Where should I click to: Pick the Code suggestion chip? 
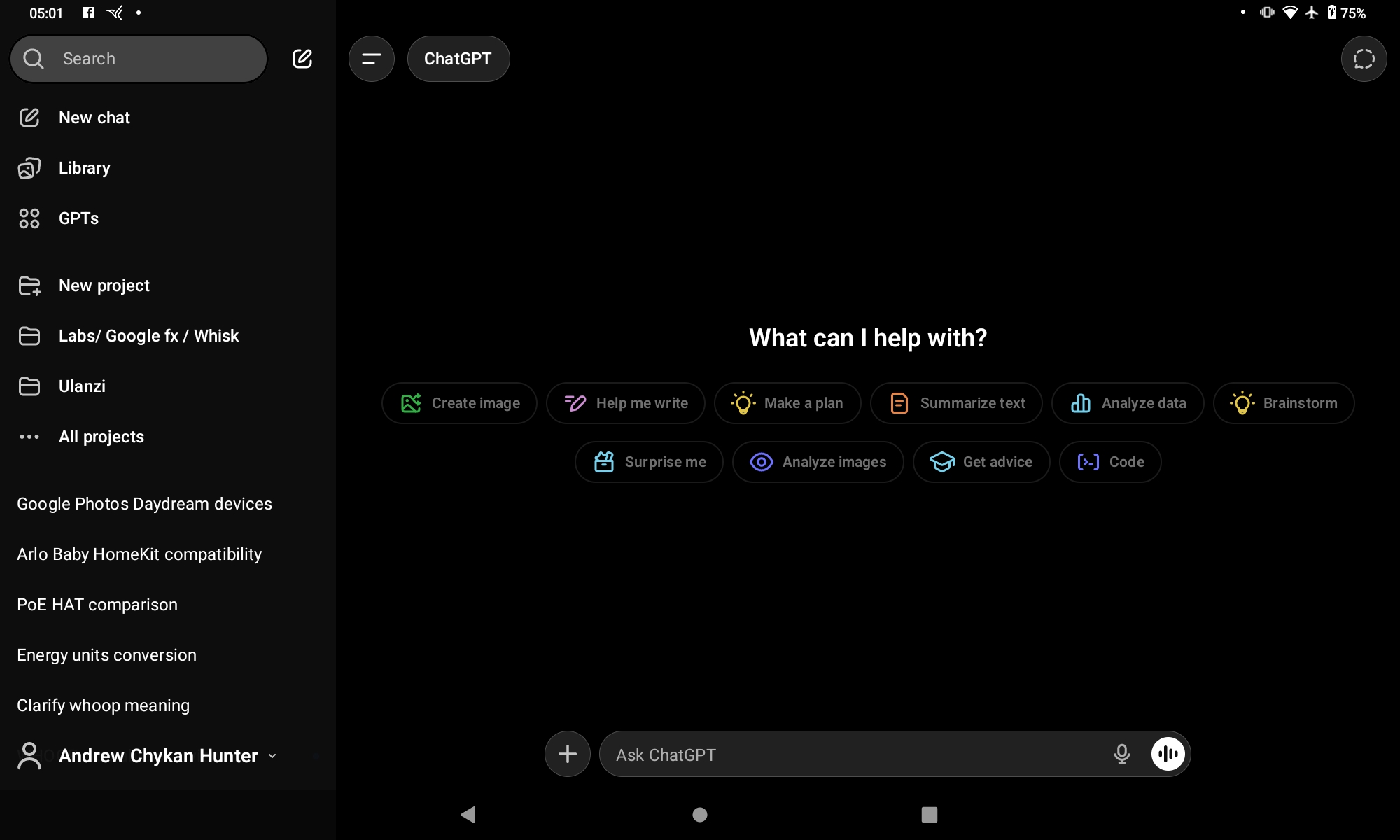point(1110,462)
